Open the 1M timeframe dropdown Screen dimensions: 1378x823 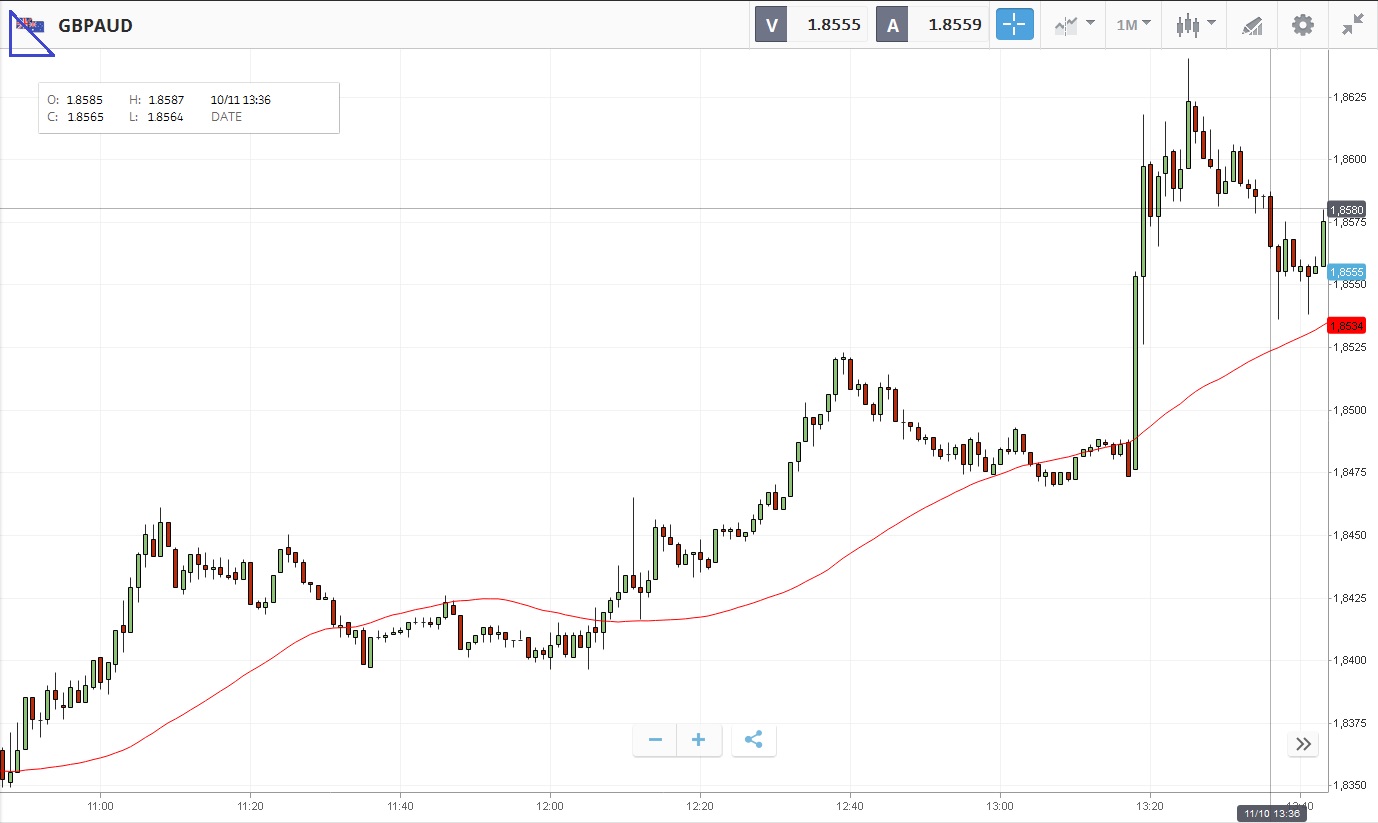pos(1133,25)
